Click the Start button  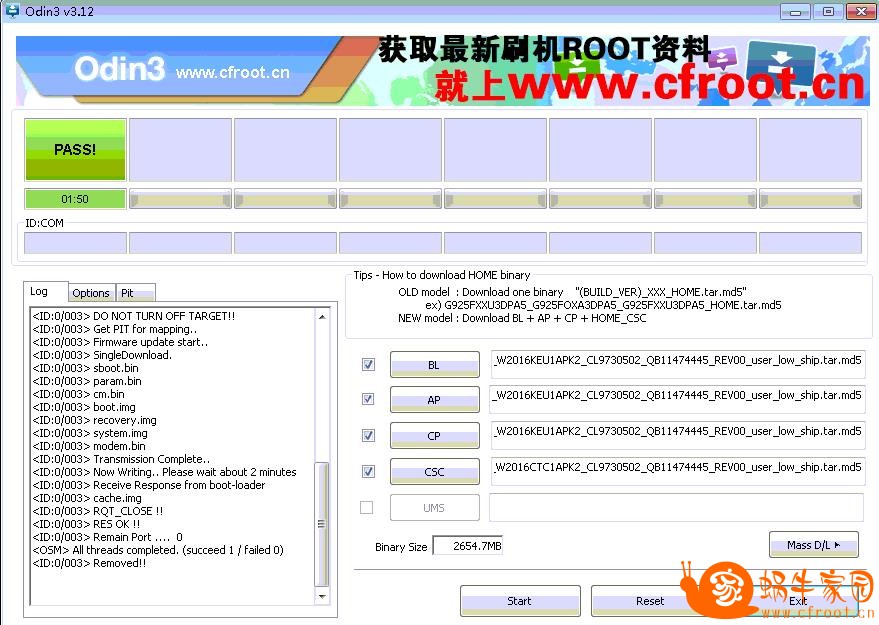click(520, 601)
